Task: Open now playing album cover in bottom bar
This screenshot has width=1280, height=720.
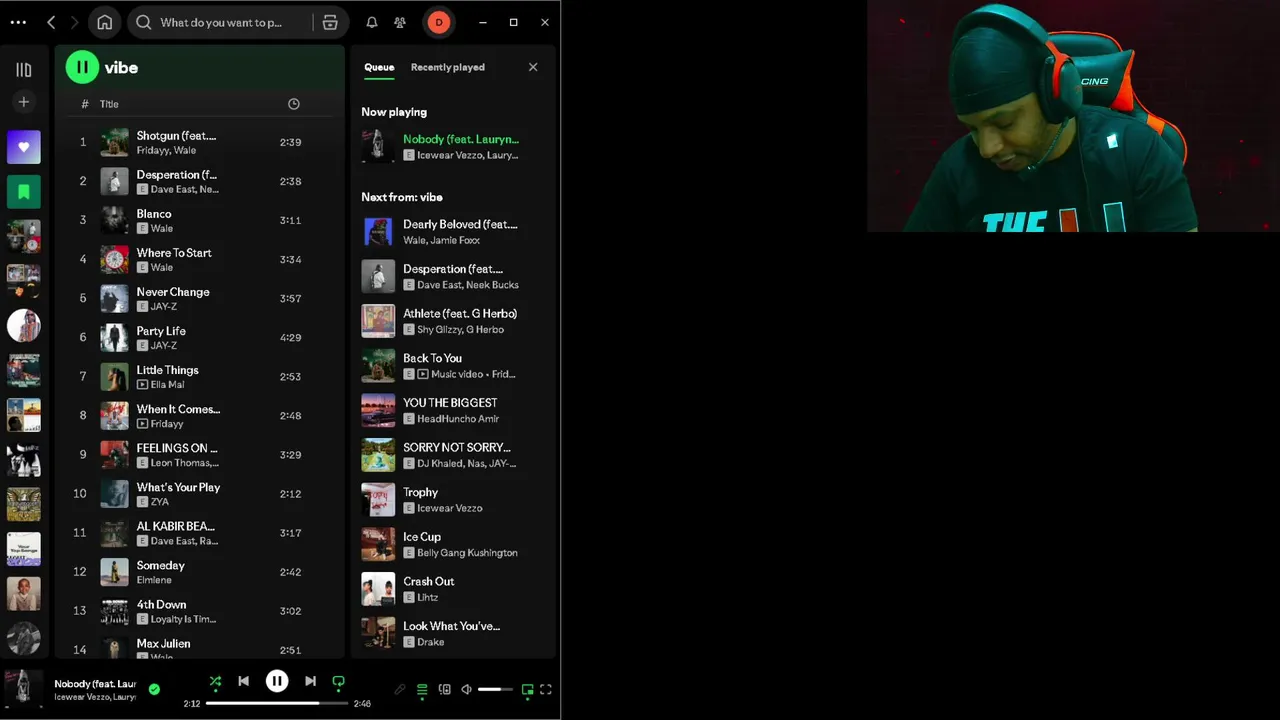Action: point(24,689)
